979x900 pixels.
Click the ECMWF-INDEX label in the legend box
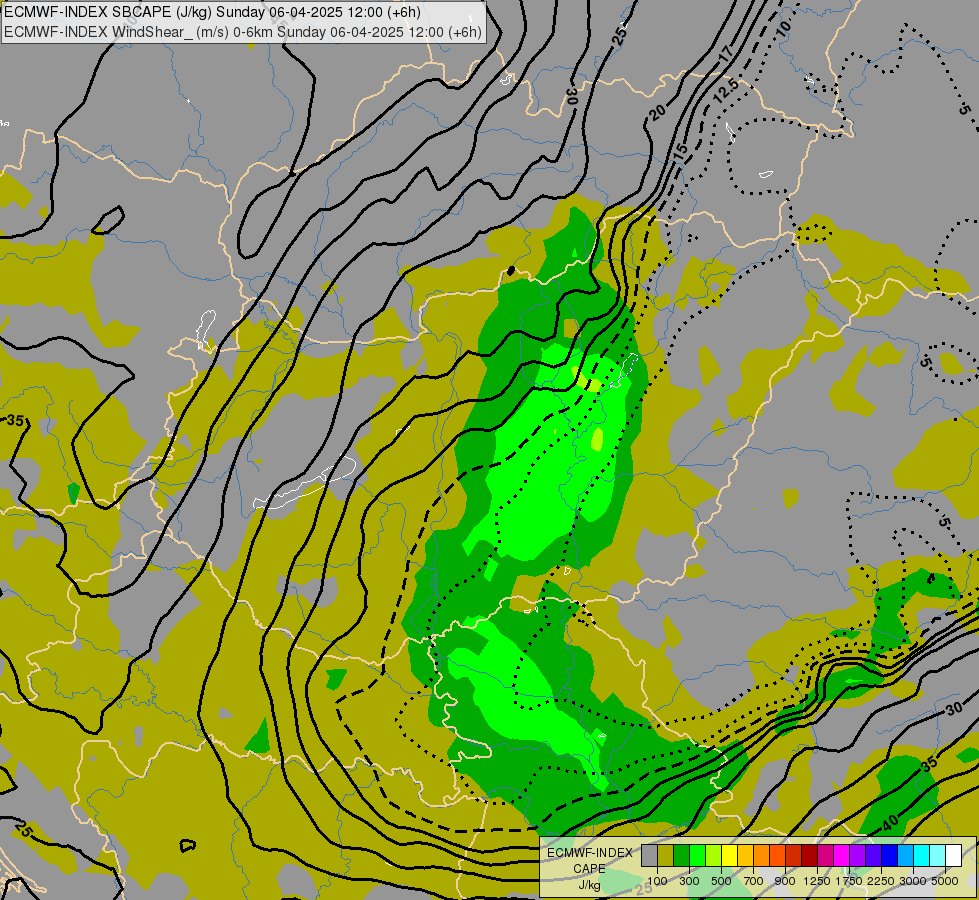(x=589, y=853)
